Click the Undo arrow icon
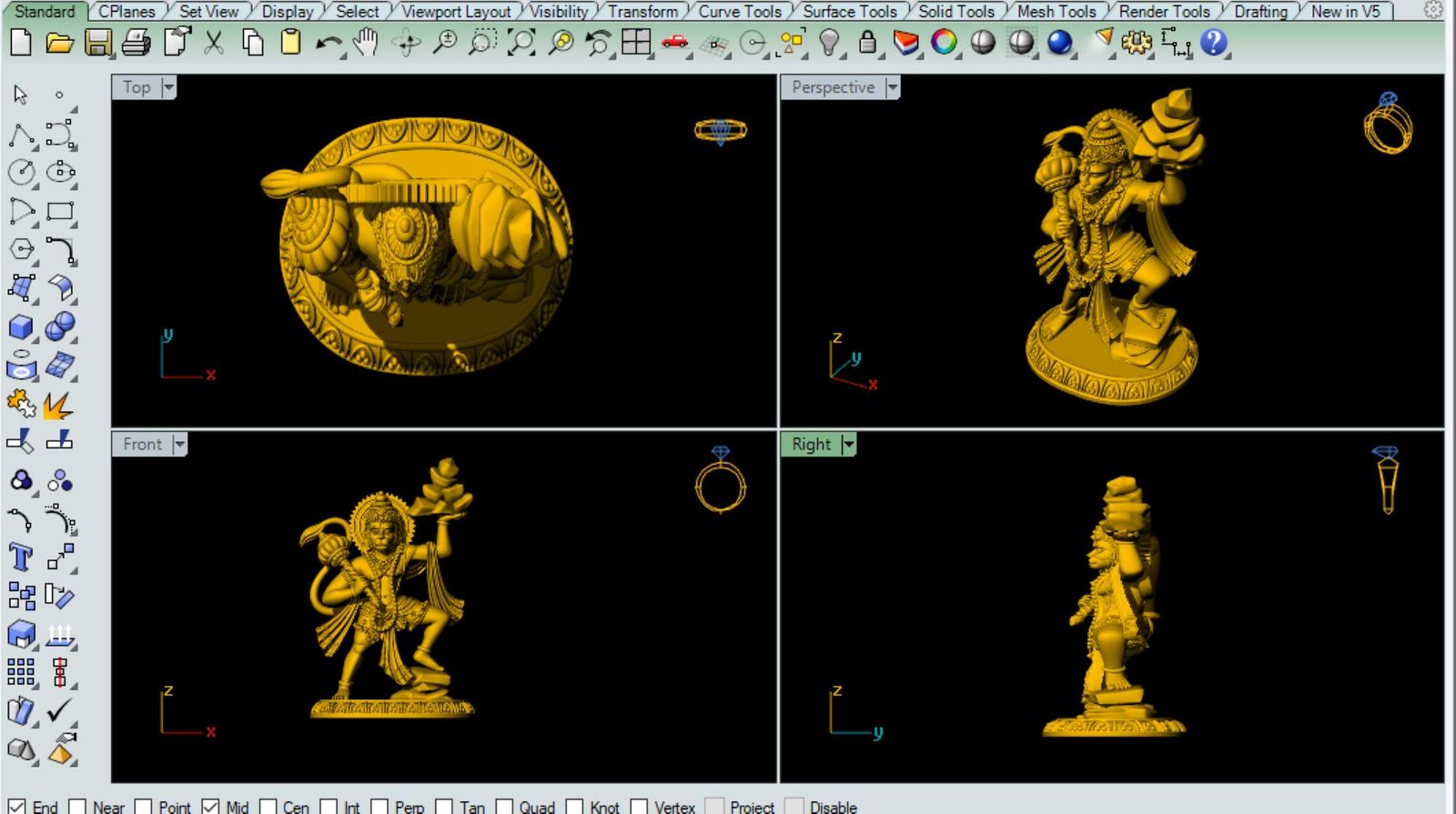Viewport: 1456px width, 814px height. (x=328, y=43)
